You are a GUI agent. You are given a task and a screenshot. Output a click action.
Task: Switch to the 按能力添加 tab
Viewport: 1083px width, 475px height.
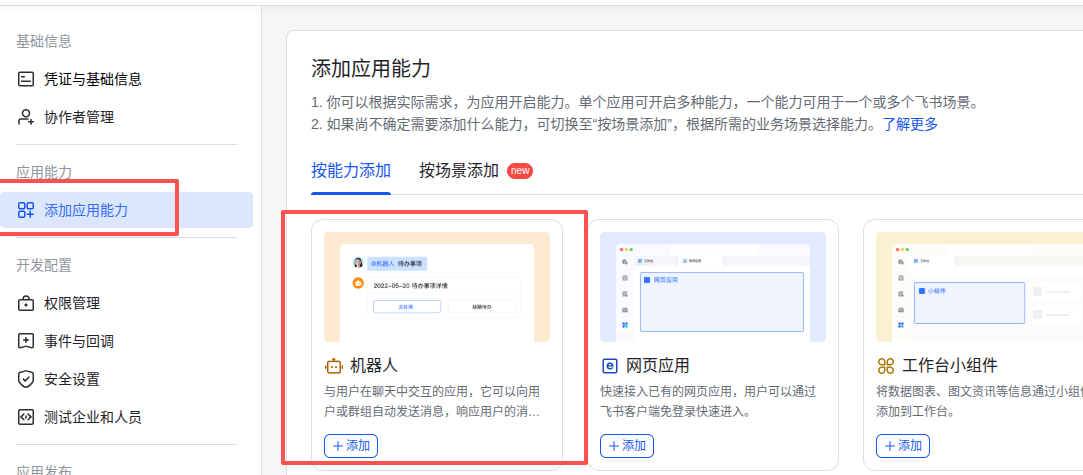351,171
